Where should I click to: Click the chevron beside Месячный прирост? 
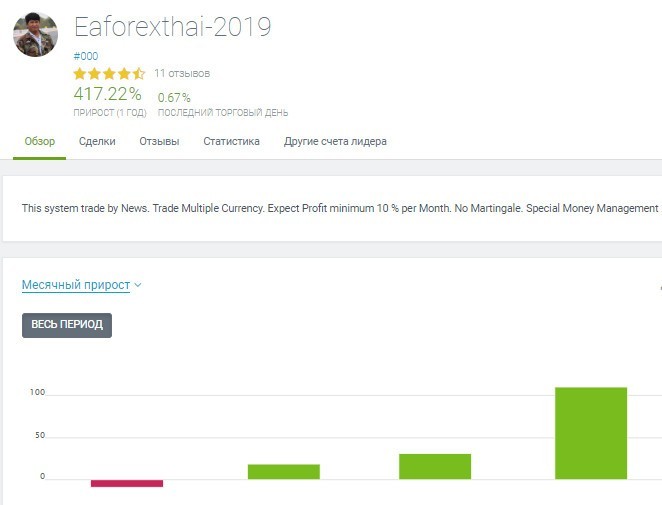(x=138, y=285)
